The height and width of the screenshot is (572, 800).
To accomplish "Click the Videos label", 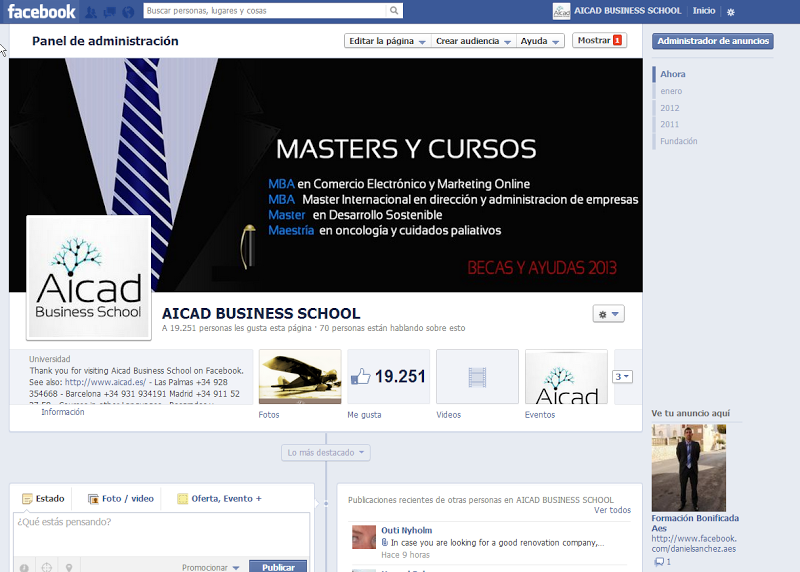I will [448, 415].
